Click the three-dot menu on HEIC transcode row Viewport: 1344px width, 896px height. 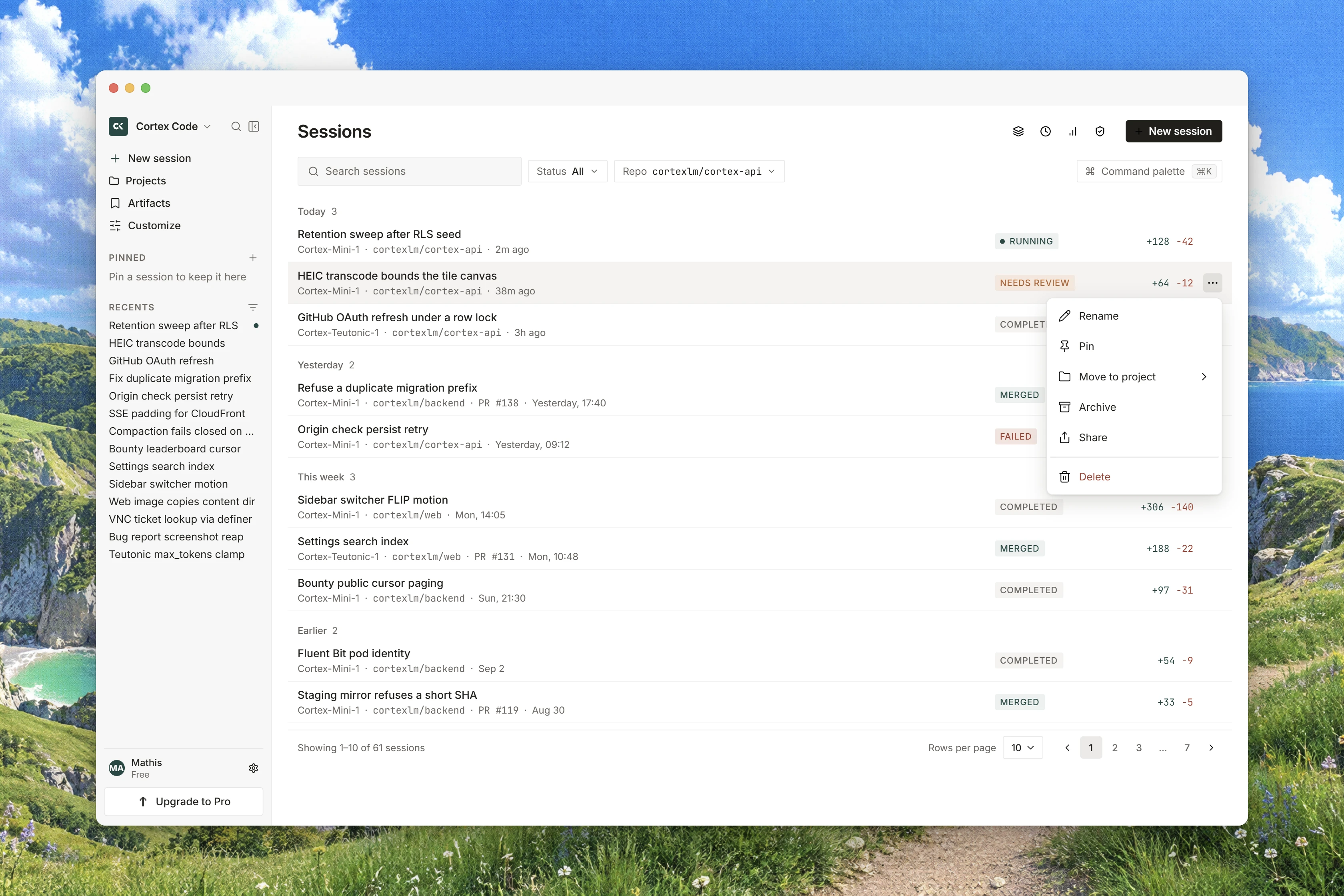pyautogui.click(x=1212, y=283)
